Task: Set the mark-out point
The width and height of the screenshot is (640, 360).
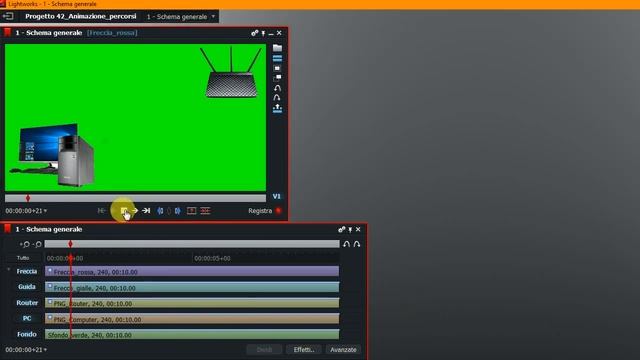Action: click(178, 211)
